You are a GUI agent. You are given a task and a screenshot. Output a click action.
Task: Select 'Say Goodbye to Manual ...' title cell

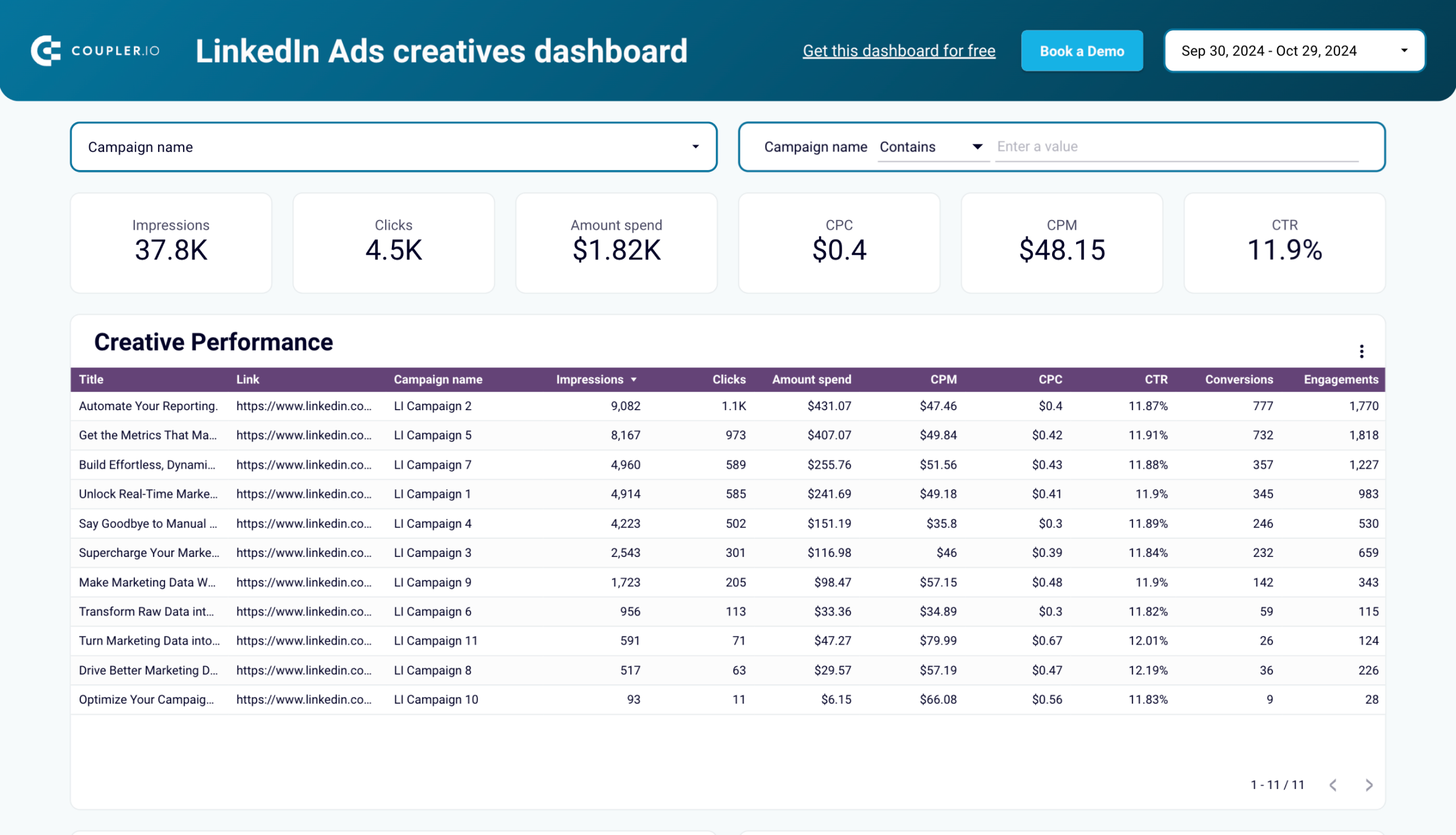pos(148,524)
